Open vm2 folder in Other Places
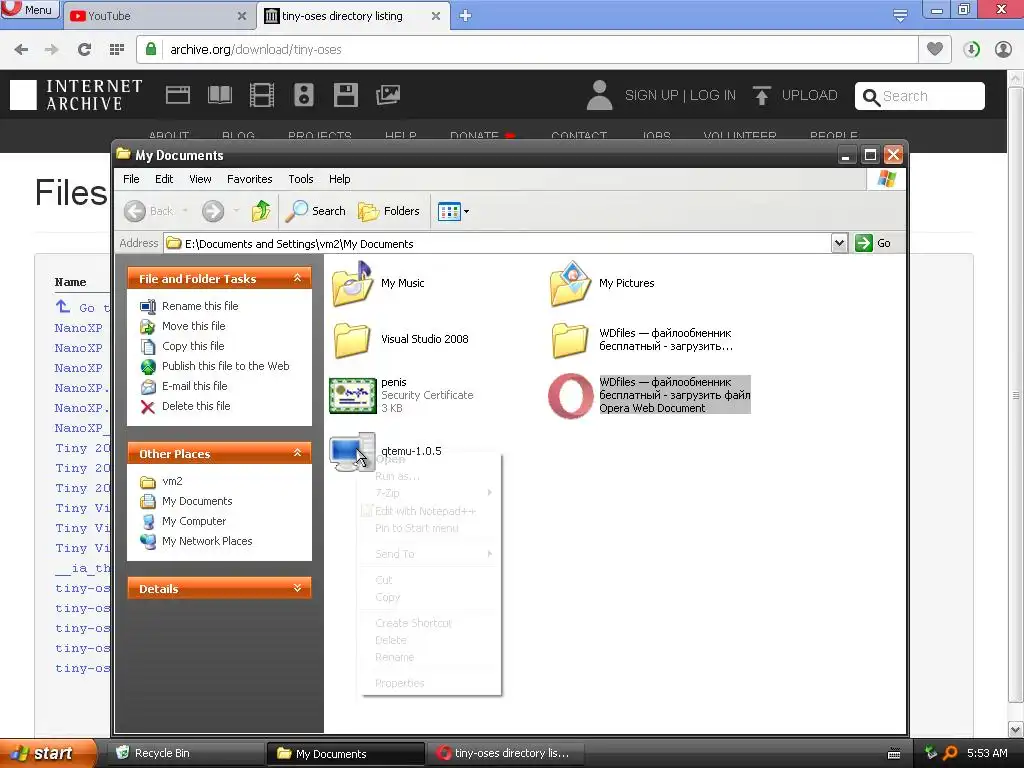This screenshot has width=1024, height=768. point(172,481)
